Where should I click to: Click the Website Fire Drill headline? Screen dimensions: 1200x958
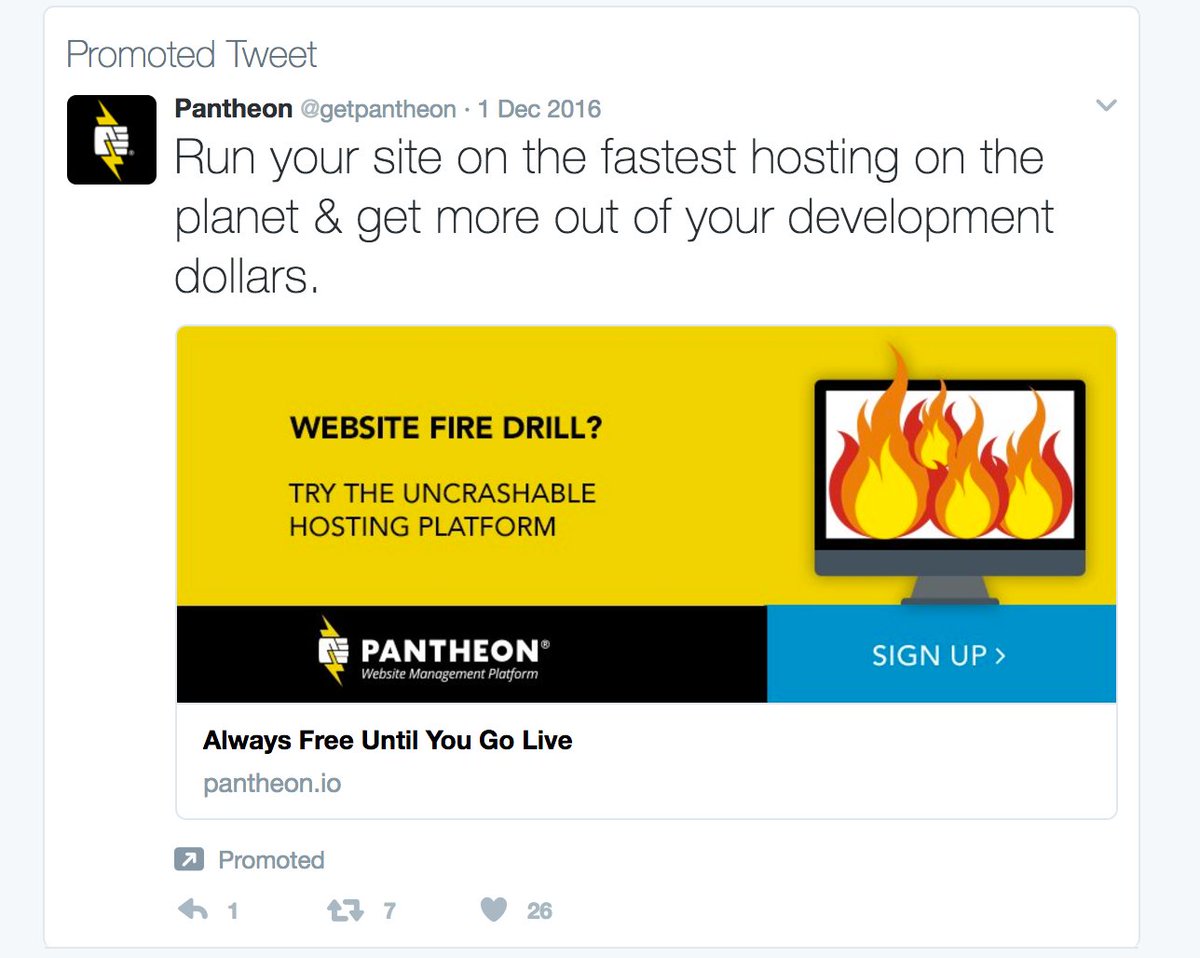click(x=446, y=428)
